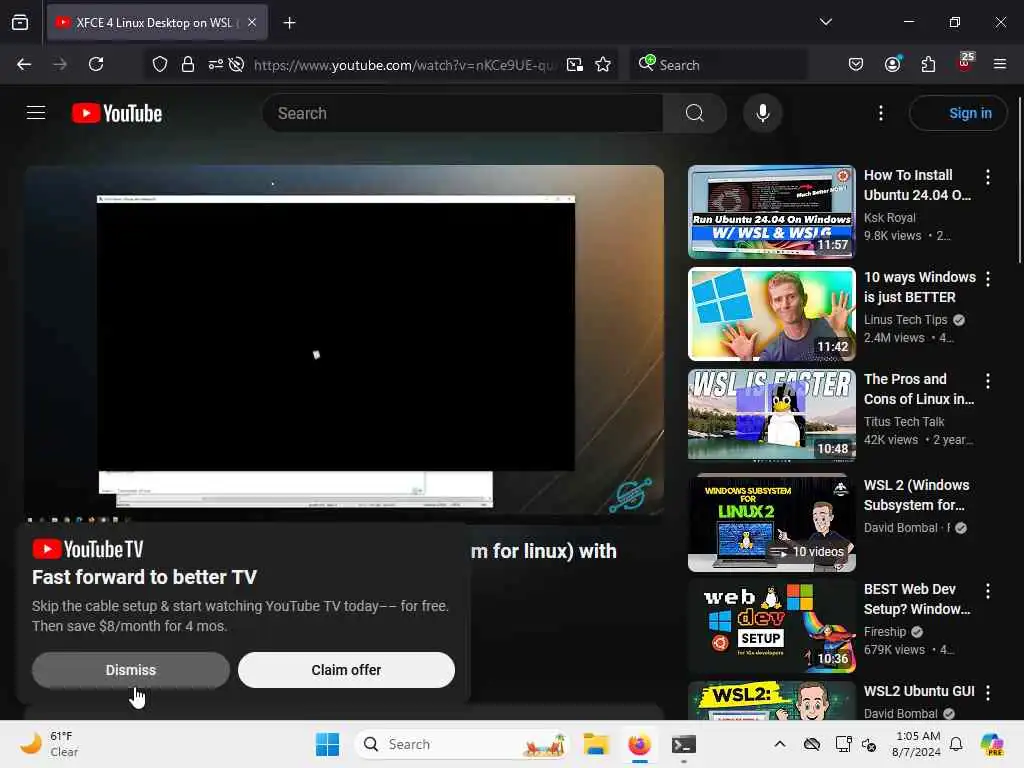Click the YouTube search magnifier button
This screenshot has height=768, width=1024.
(695, 113)
